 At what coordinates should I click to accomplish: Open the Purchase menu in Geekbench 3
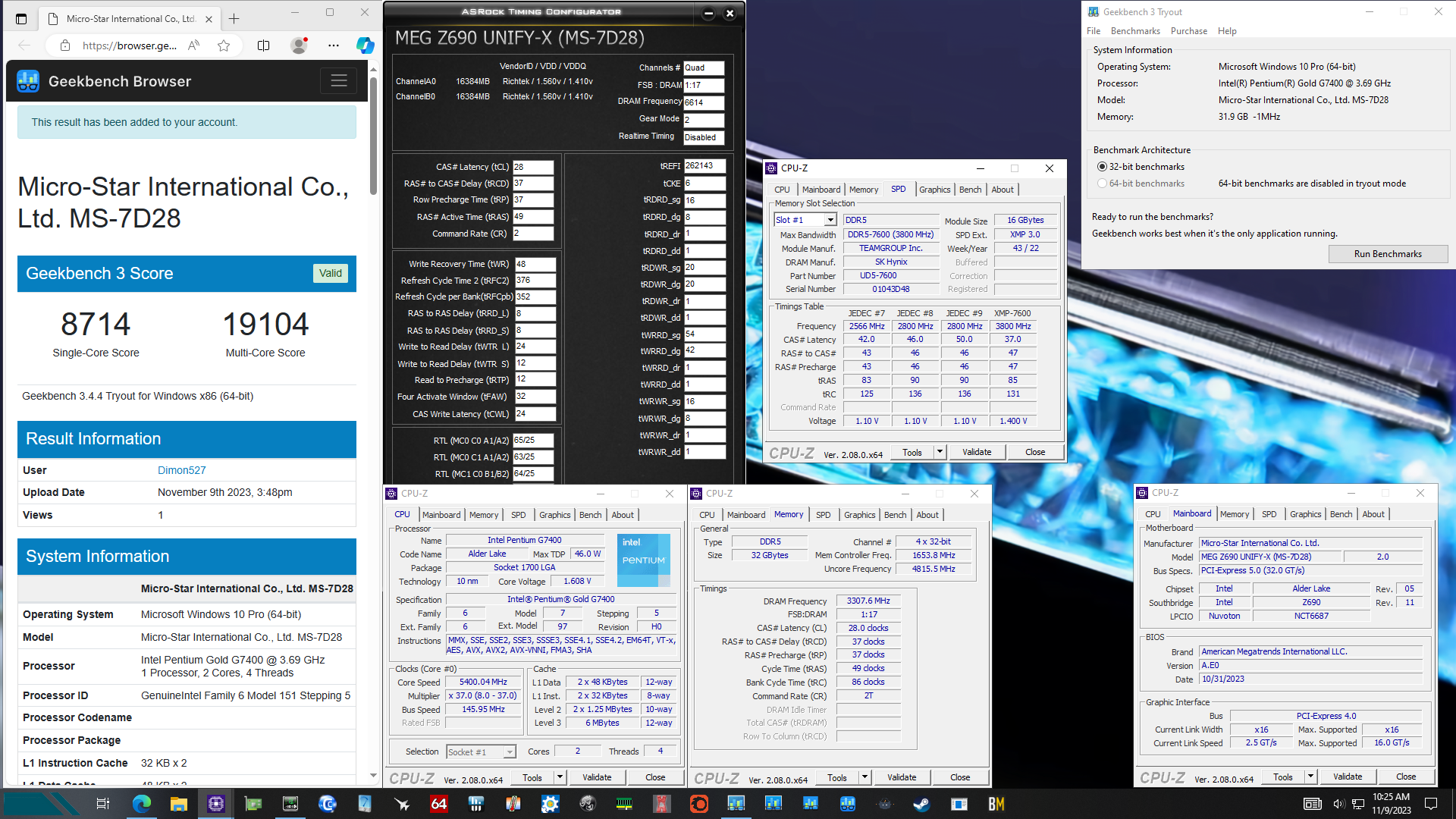[1188, 31]
